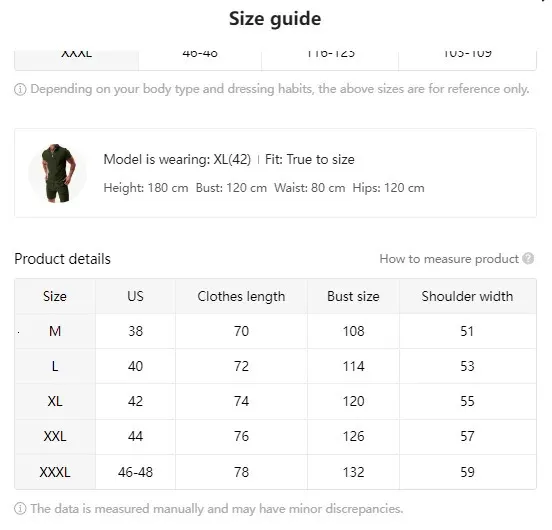Open the model thumbnail photo
This screenshot has height=530, width=552.
57,173
